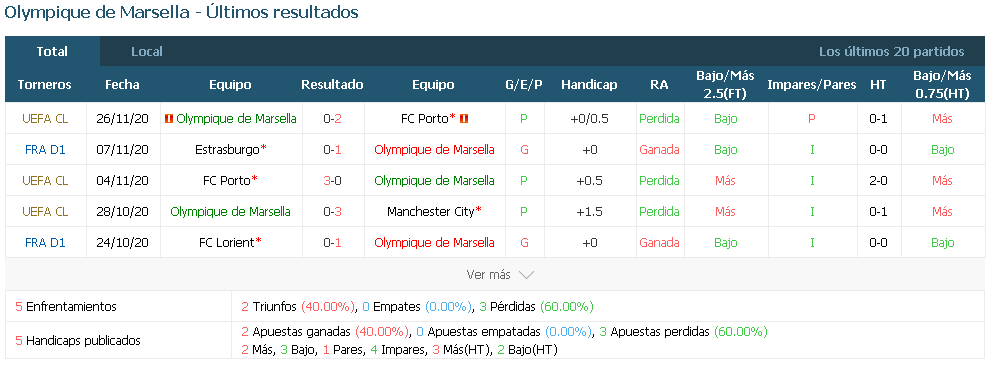This screenshot has height=365, width=989.
Task: Click FC Porto home team on 04/11/20
Action: [x=227, y=181]
